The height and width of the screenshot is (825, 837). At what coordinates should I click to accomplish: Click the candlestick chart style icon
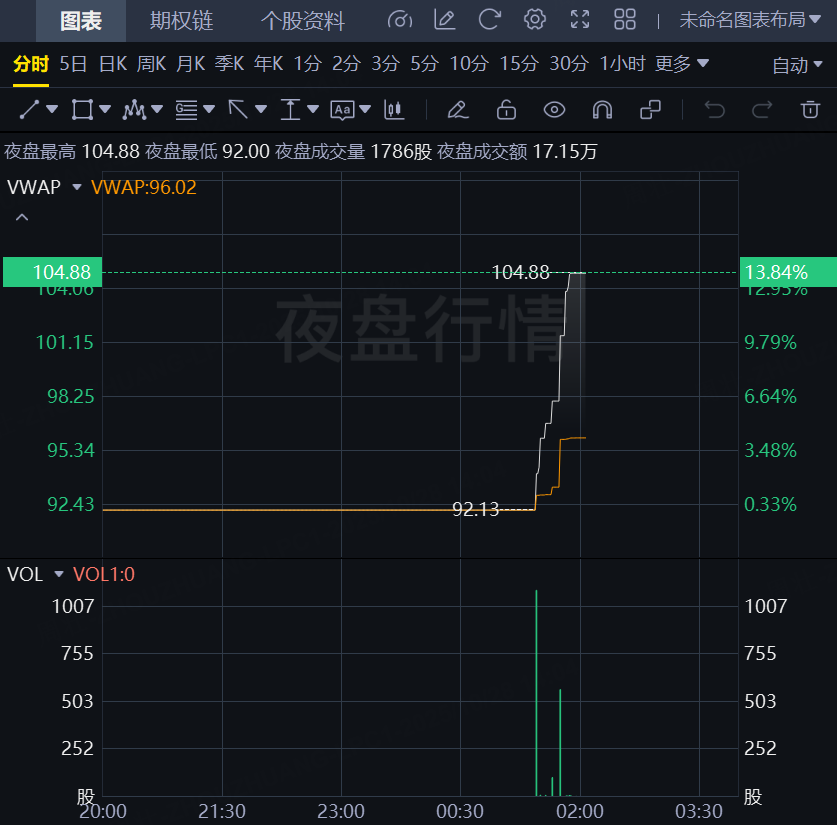(x=394, y=110)
